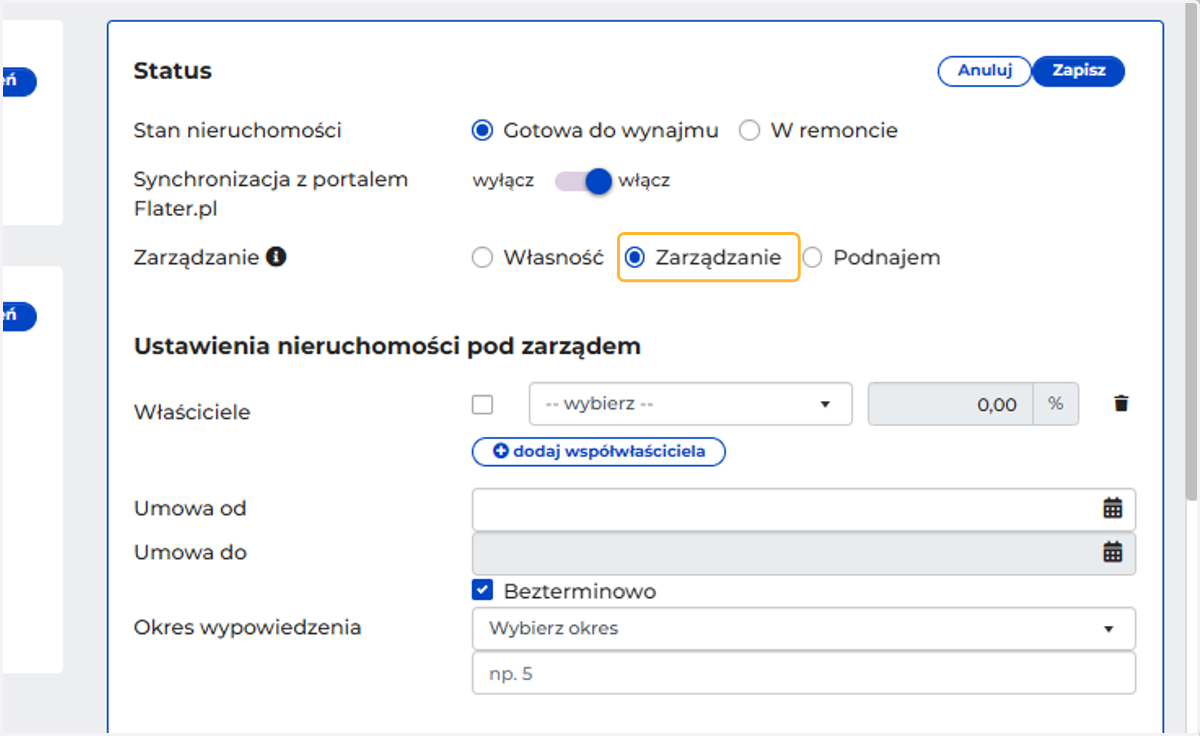Click the '%' unit addon
The image size is (1200, 736).
[1056, 404]
